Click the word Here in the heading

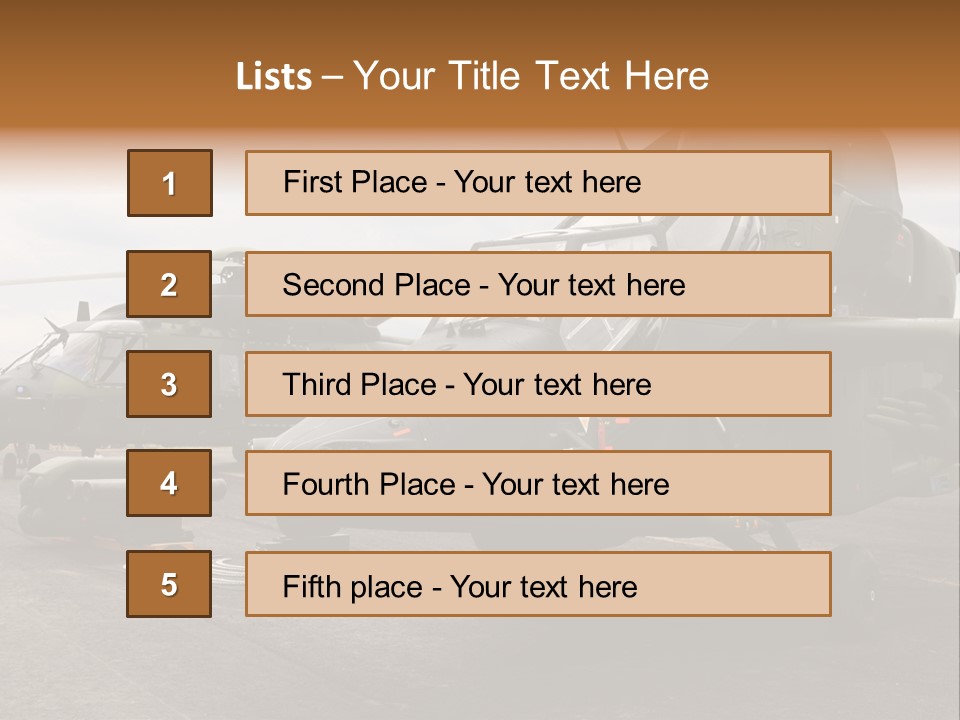(666, 76)
